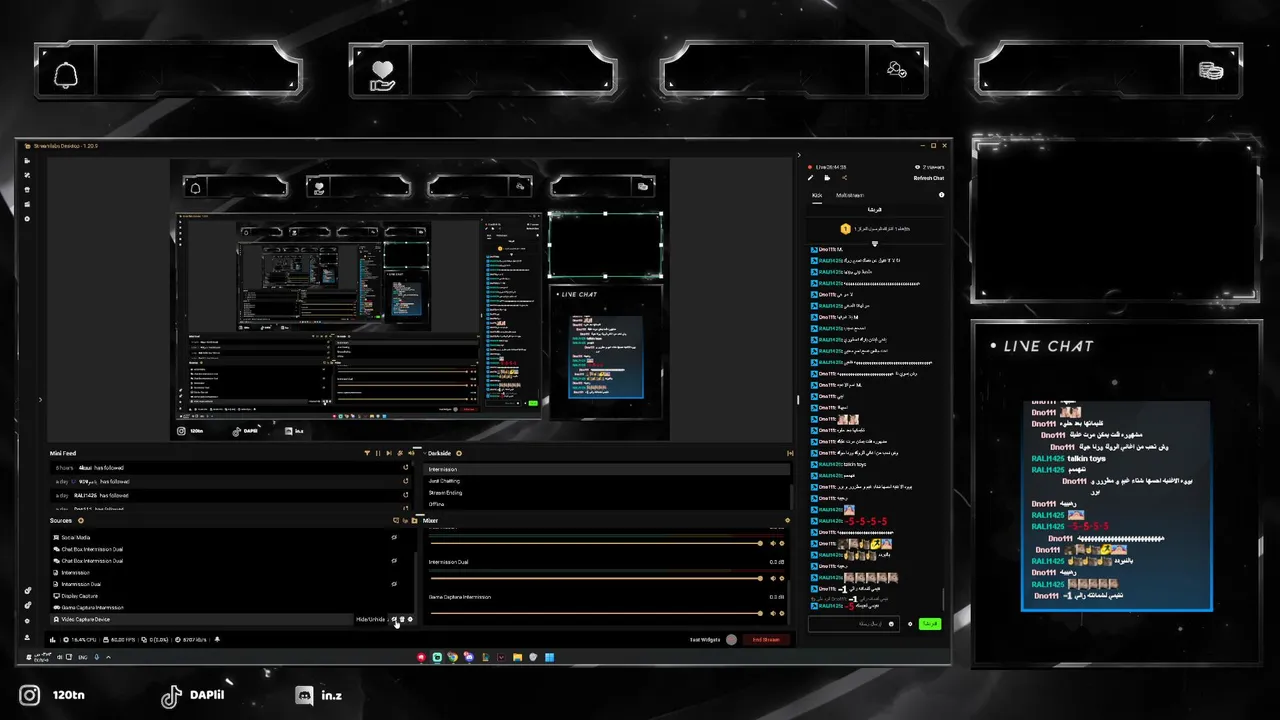
Task: Open the top icon in Streamlabs left sidebar
Action: [x=27, y=160]
